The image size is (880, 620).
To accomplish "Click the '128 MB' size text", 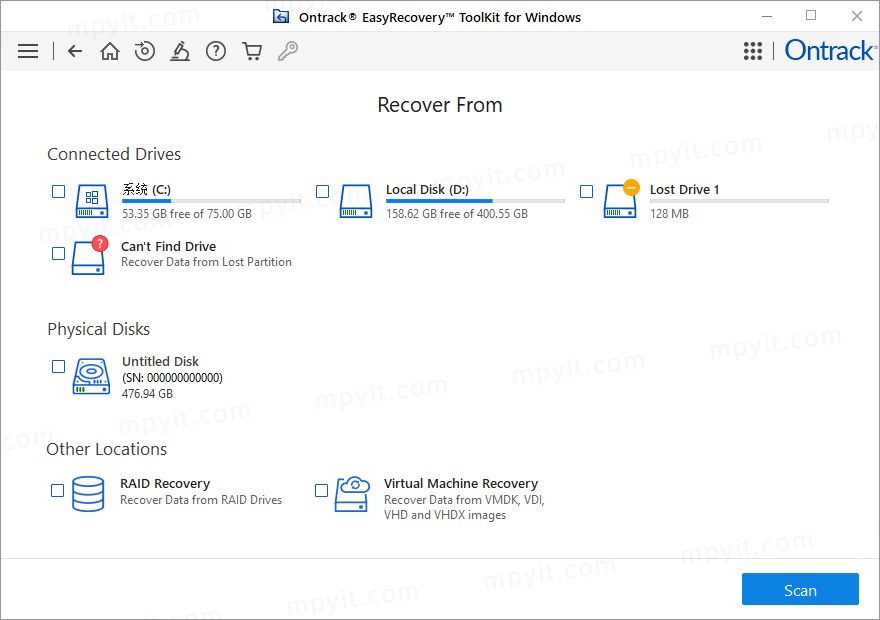I will [669, 214].
